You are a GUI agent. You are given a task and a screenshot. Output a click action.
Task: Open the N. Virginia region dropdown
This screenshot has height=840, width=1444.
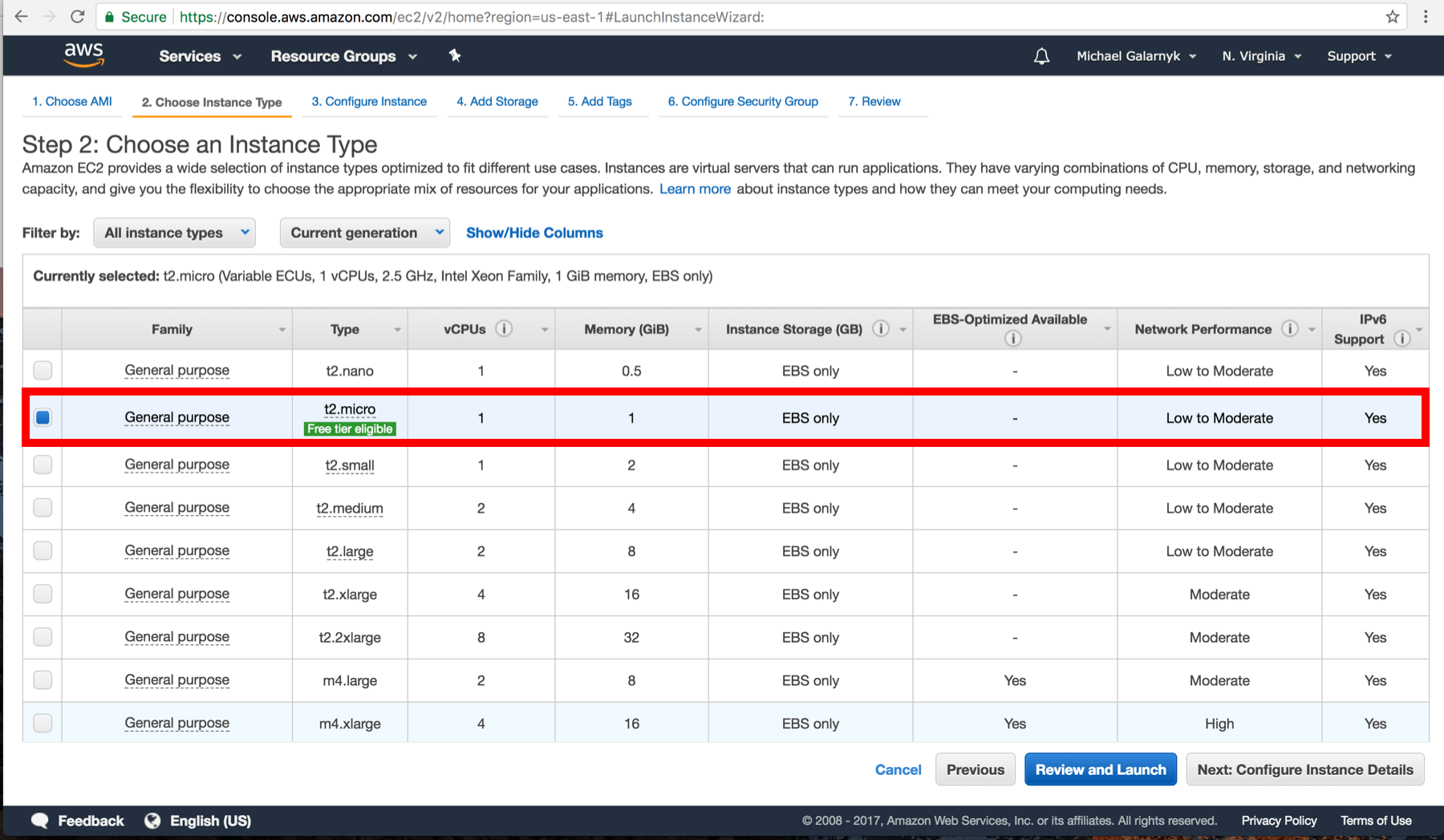point(1259,55)
